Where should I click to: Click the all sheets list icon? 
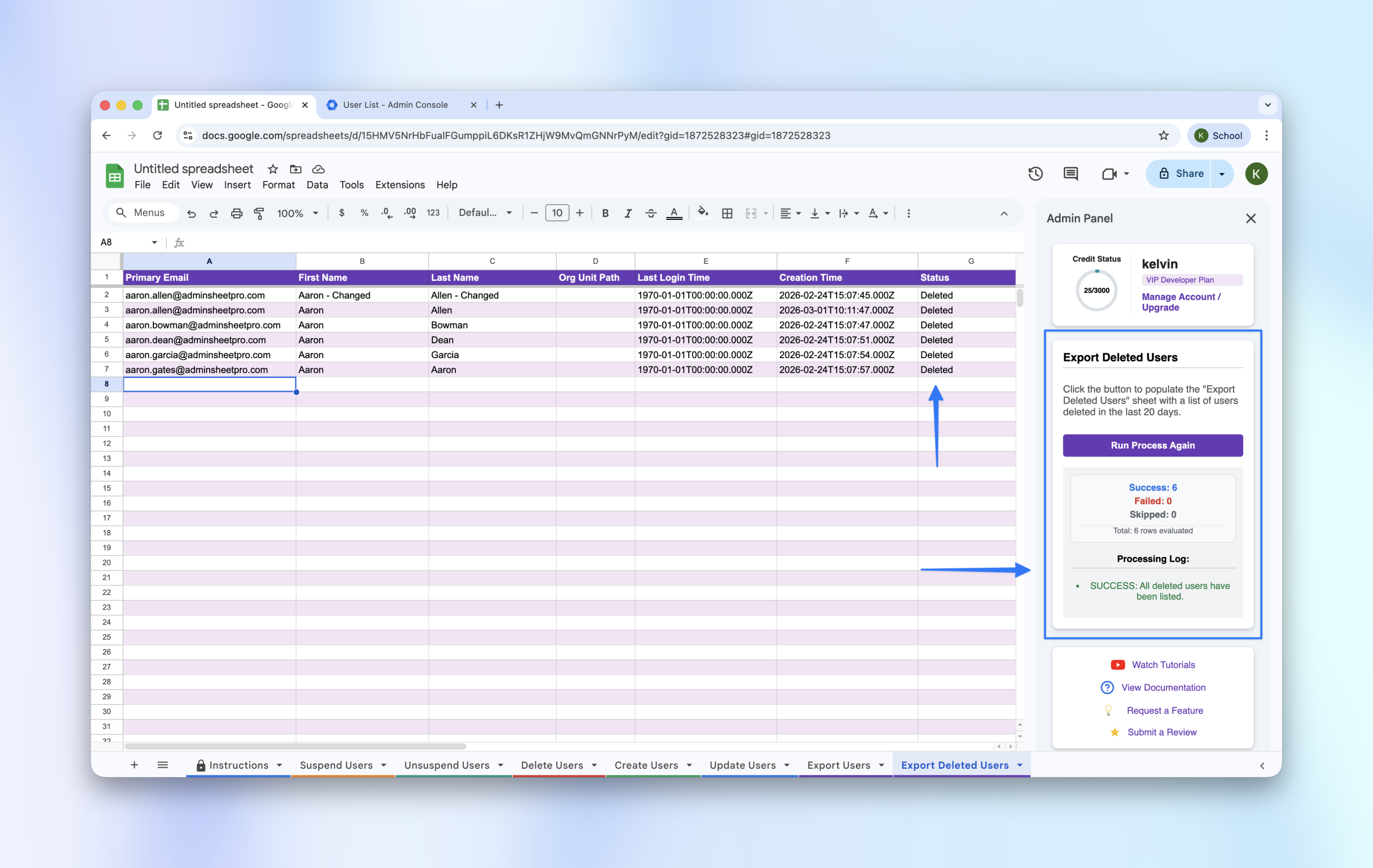tap(163, 765)
